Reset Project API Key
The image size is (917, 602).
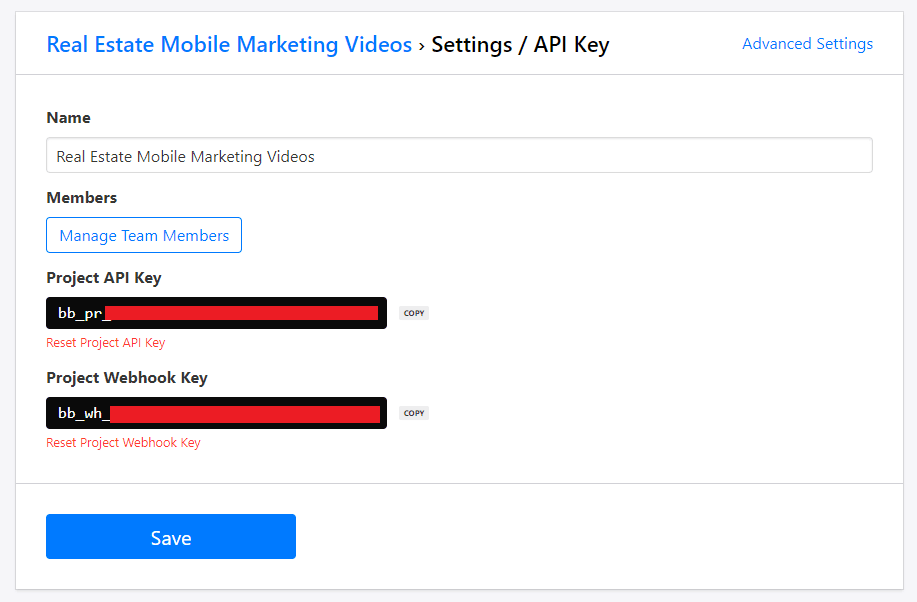(x=105, y=342)
